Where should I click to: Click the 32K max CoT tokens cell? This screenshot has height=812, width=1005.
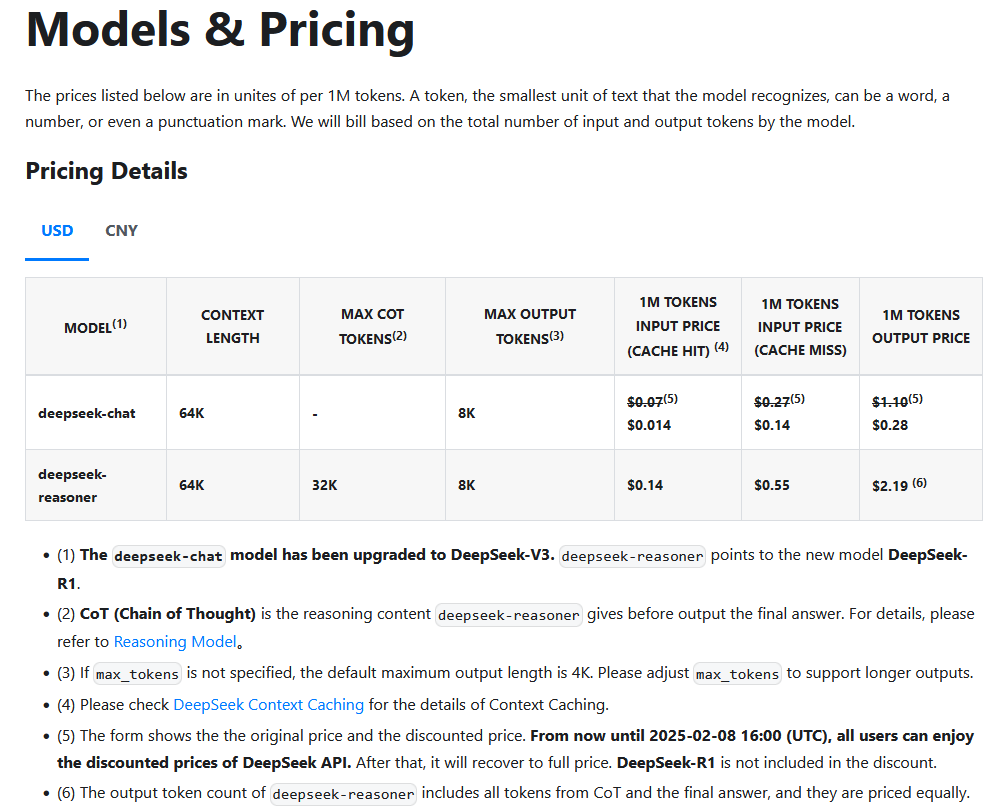(324, 485)
